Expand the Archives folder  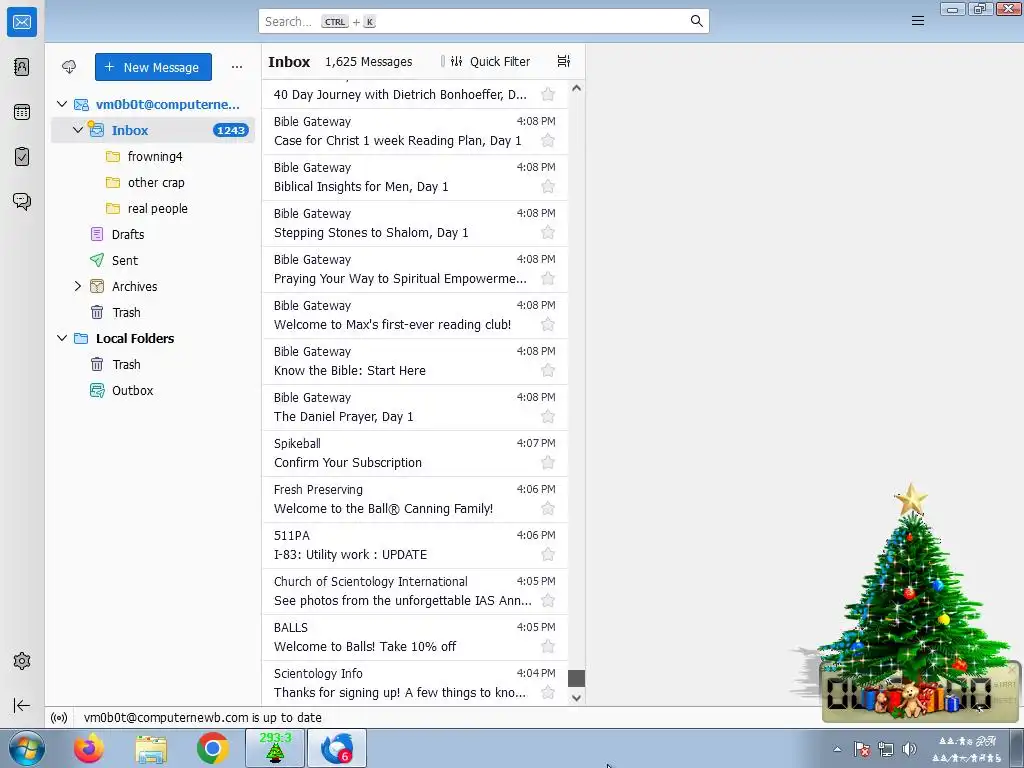(x=78, y=286)
